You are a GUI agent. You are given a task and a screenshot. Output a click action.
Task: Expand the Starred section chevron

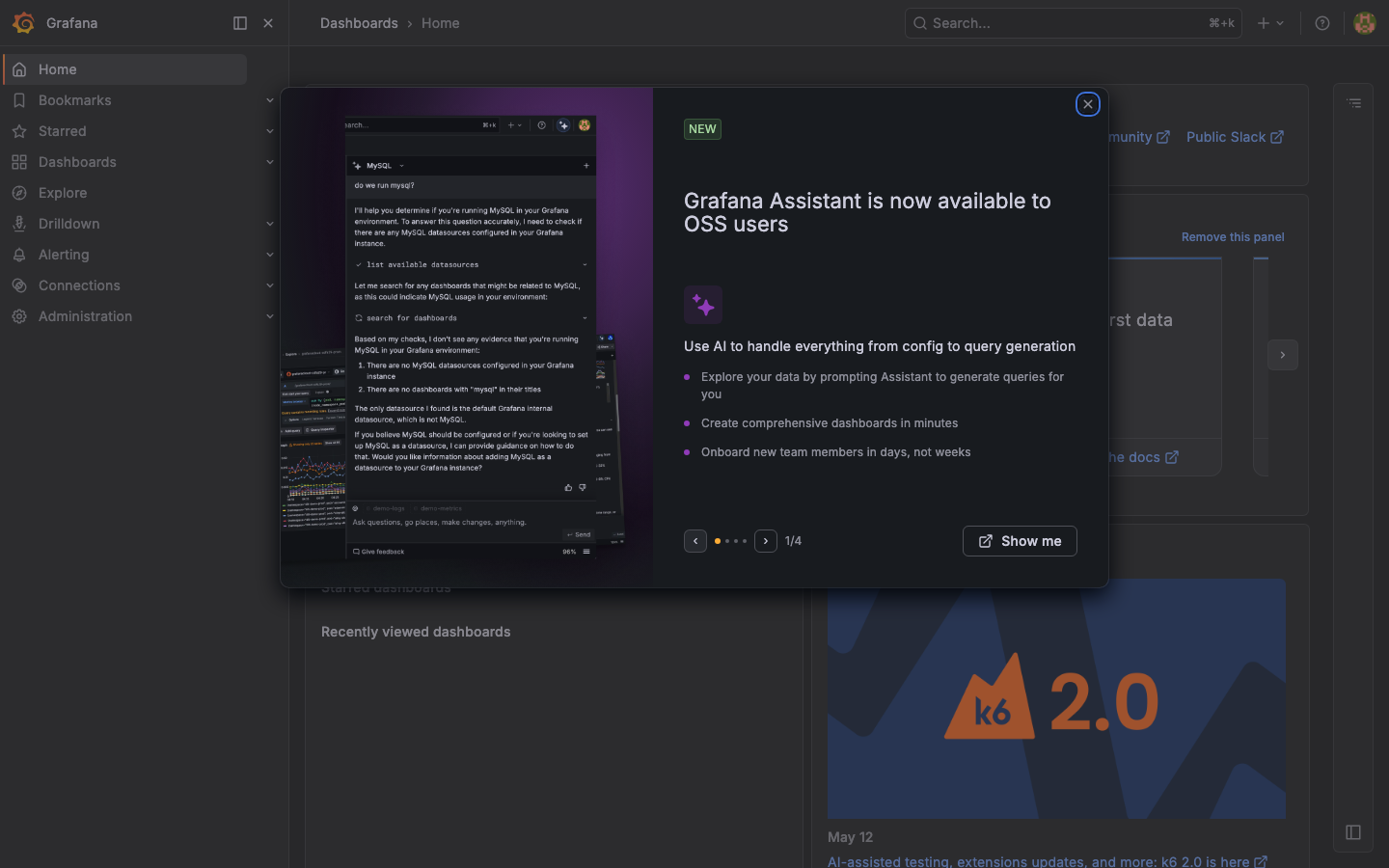[270, 131]
